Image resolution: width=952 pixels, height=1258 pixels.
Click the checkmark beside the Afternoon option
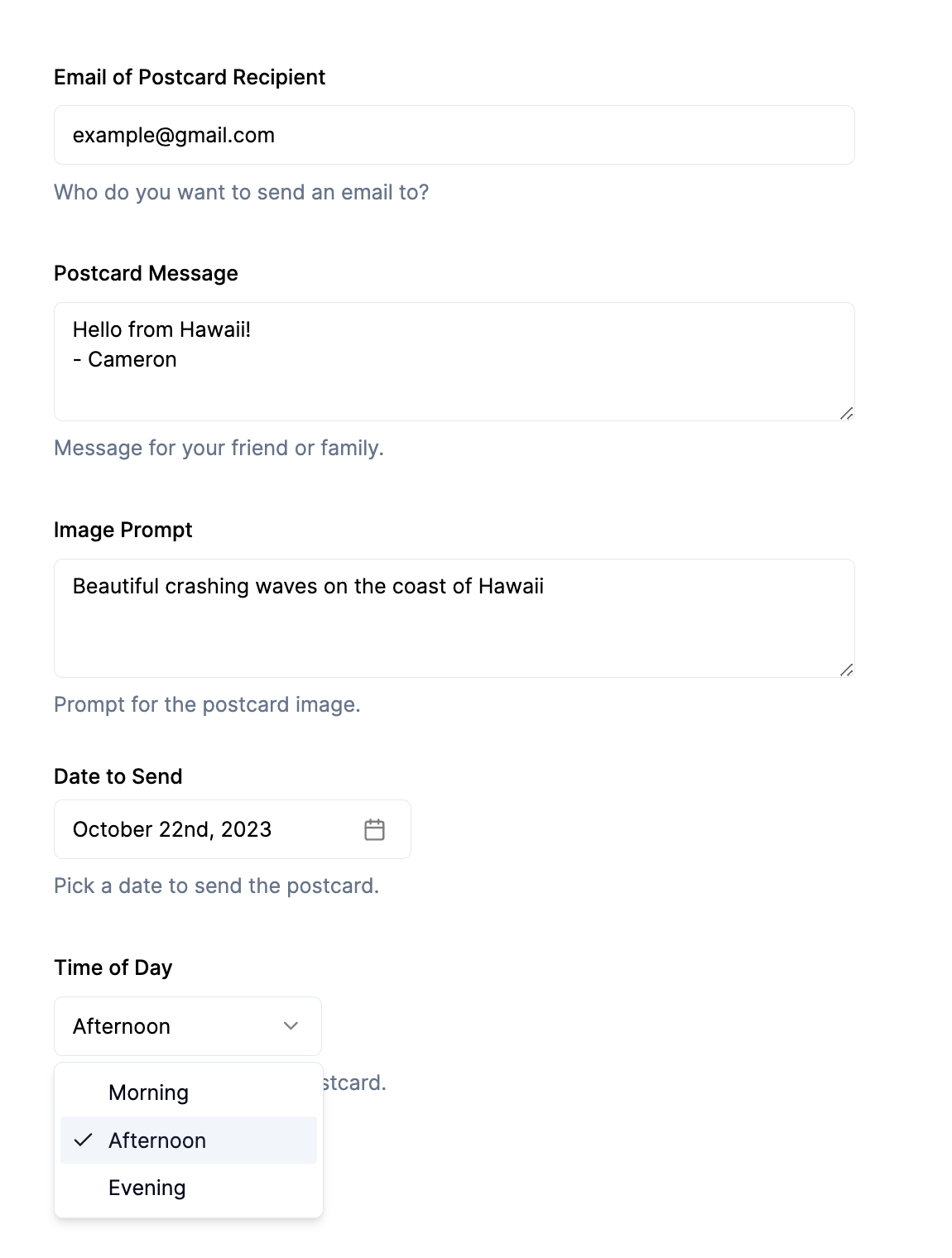tap(83, 1140)
